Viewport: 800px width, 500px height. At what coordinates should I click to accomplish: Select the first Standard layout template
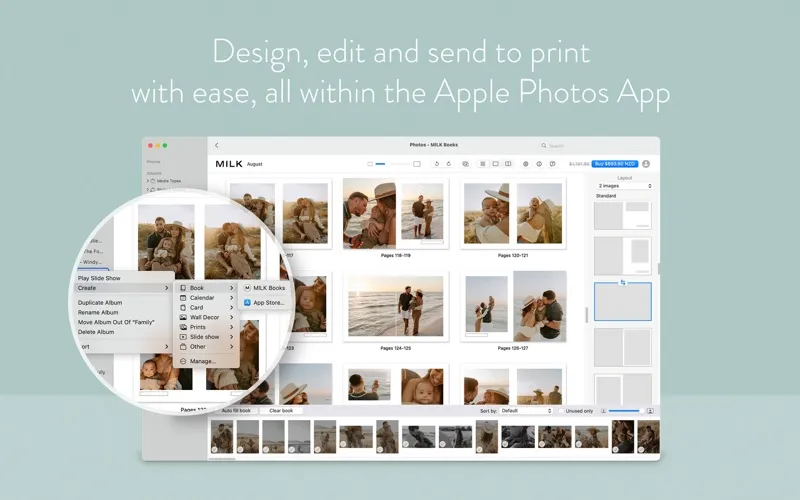click(x=622, y=215)
